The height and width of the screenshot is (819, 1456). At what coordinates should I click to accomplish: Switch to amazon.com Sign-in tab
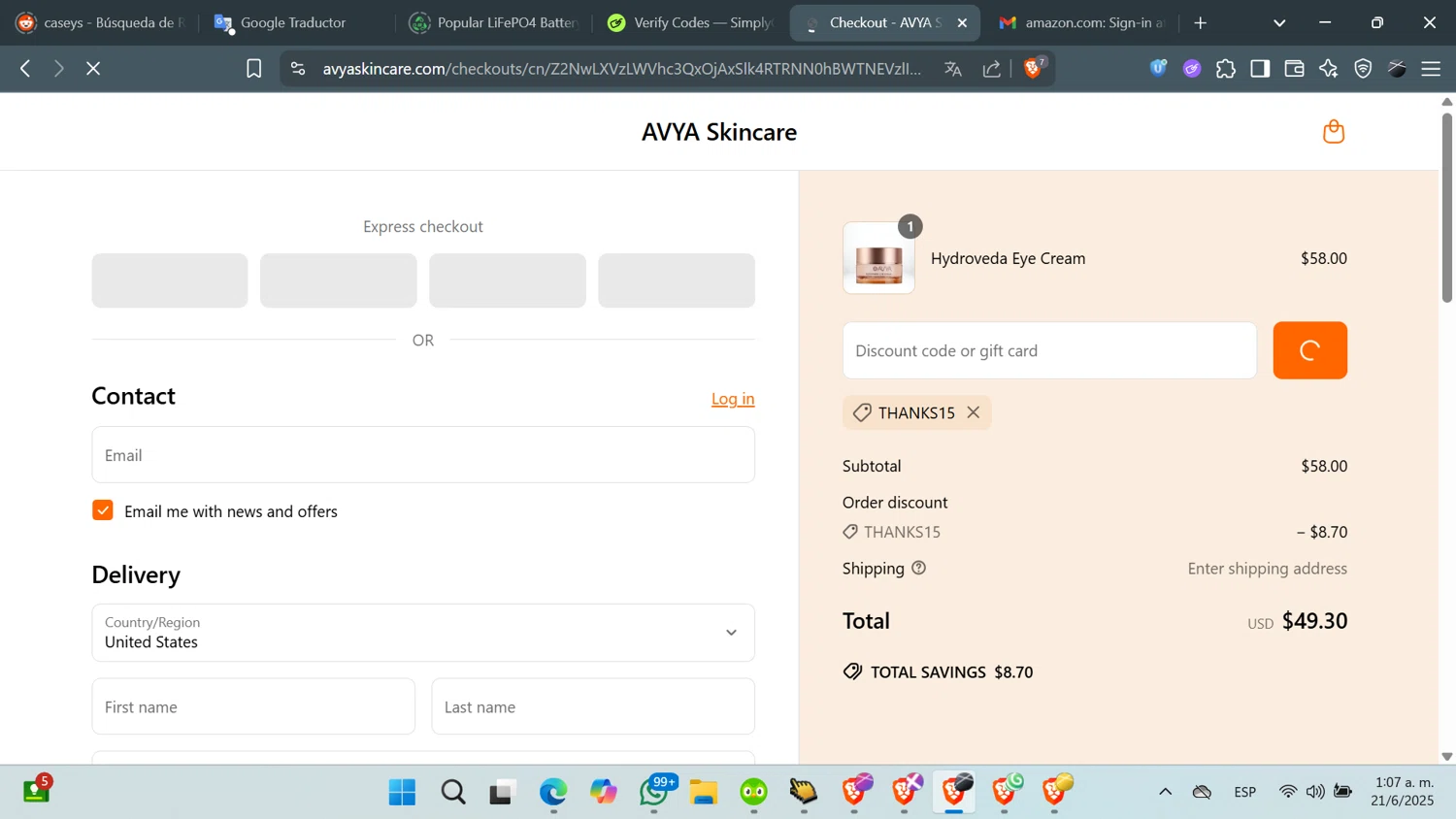1080,22
